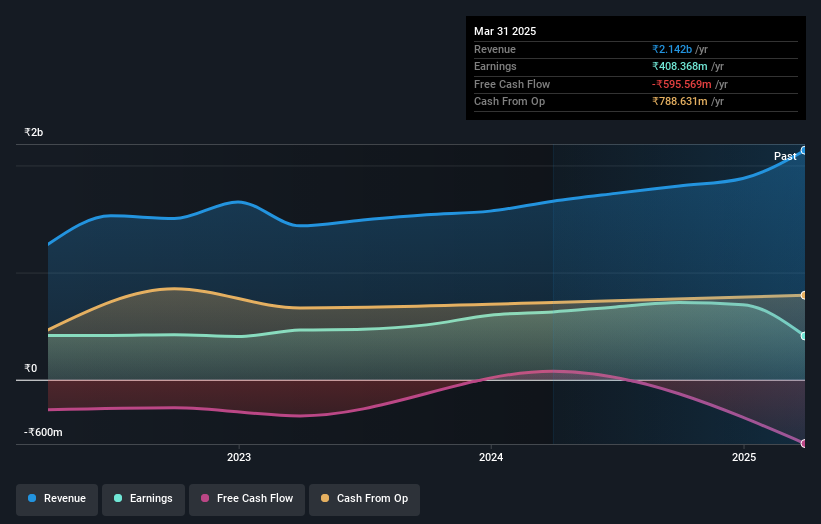
Task: Click the 2025 x-axis label
Action: point(744,458)
